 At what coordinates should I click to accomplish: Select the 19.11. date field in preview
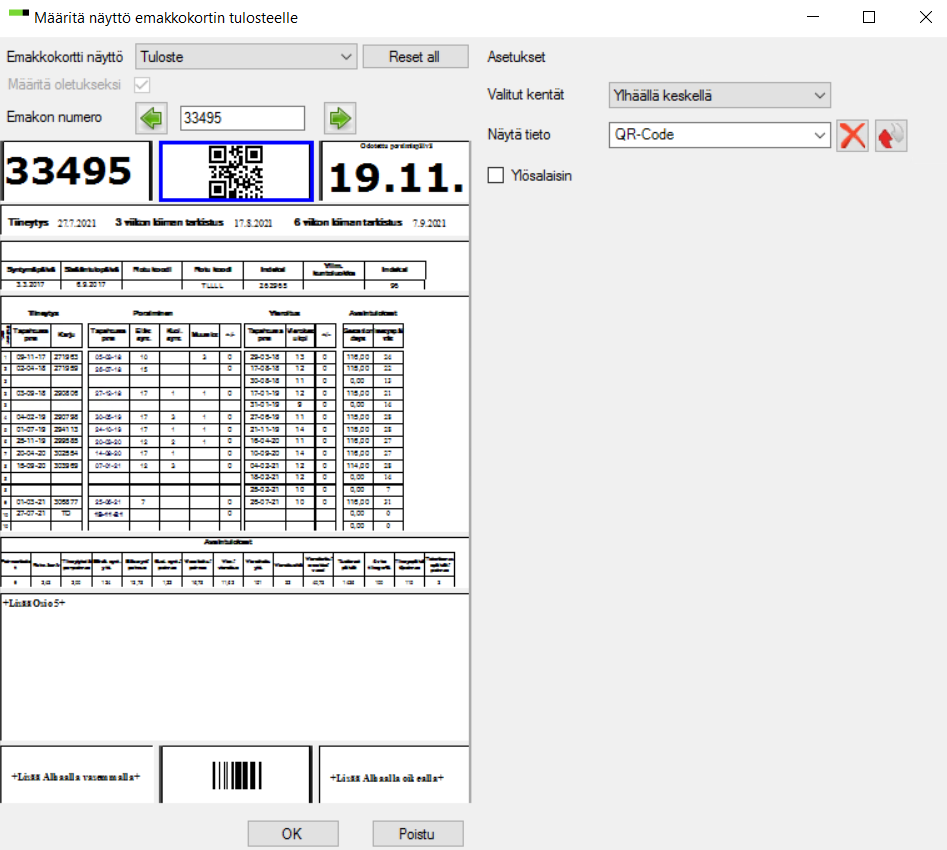394,171
